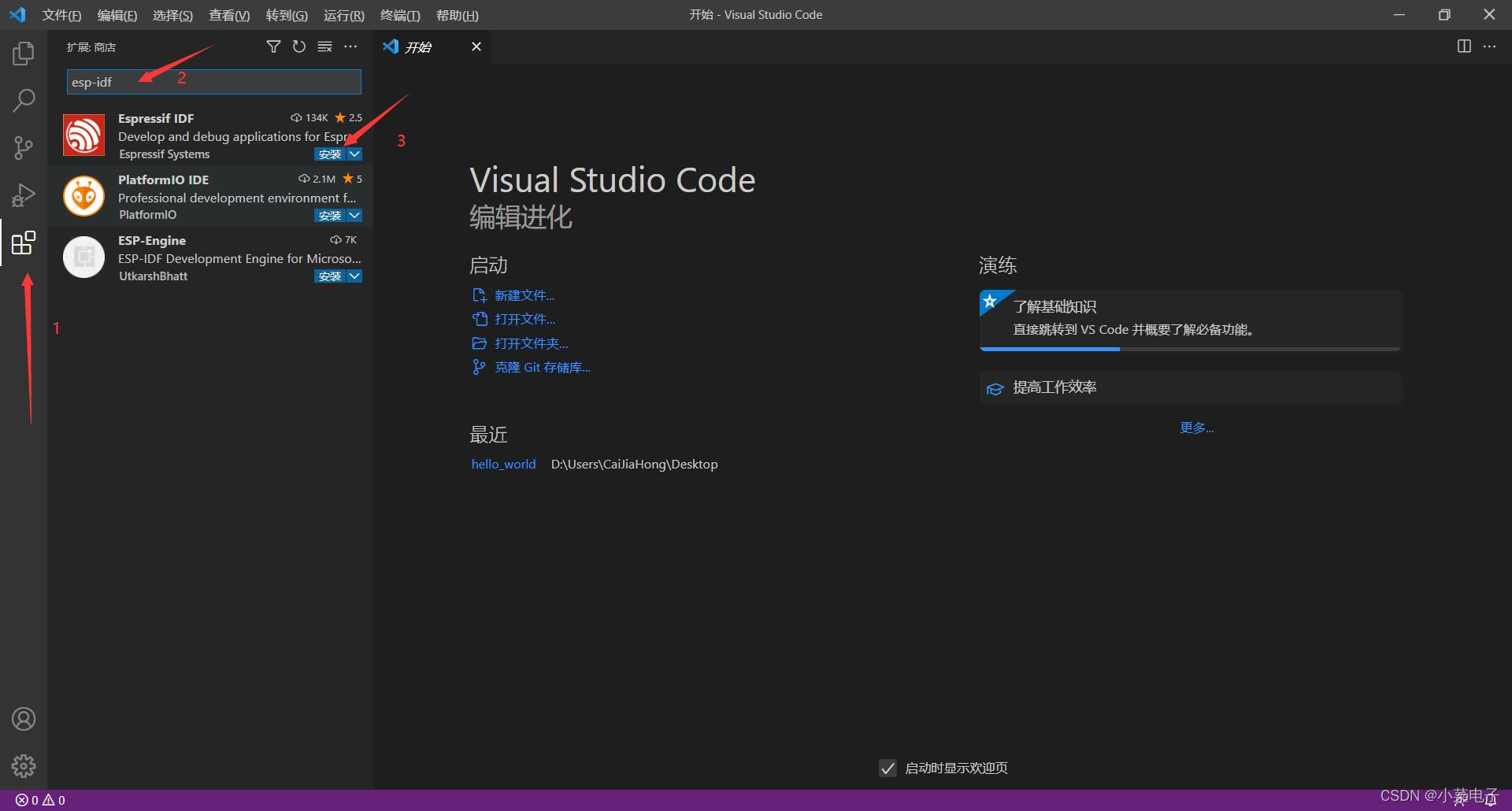Open the Source Control view
Viewport: 1512px width, 811px height.
[24, 147]
